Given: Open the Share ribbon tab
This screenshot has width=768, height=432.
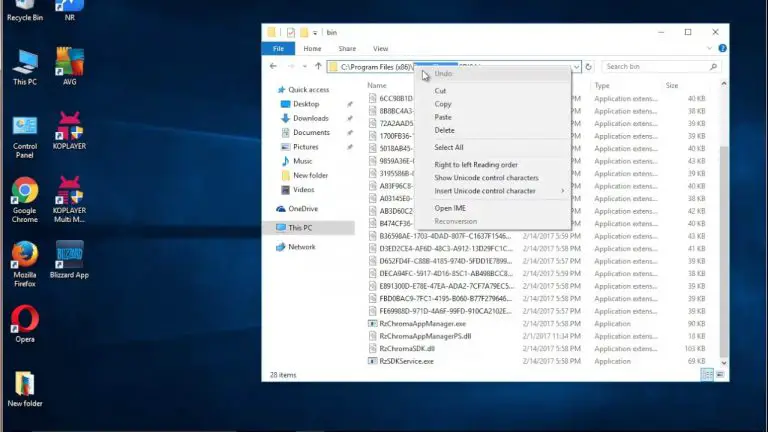Looking at the screenshot, I should [x=347, y=48].
